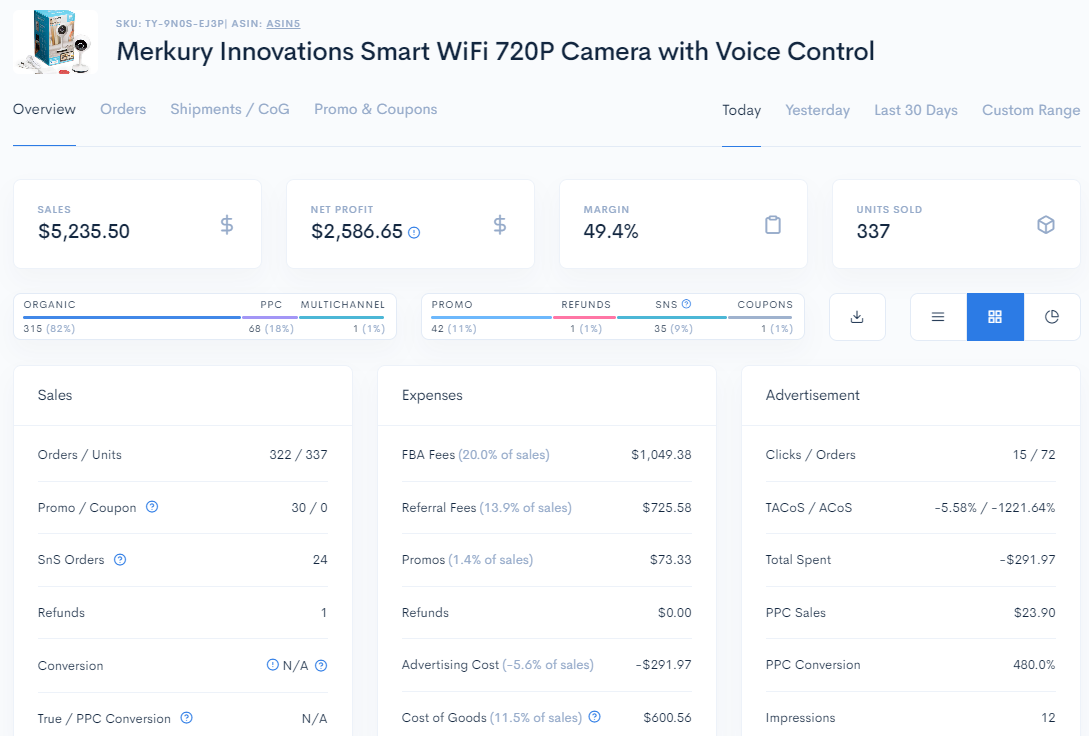1089x736 pixels.
Task: Click the Organic count 315 (82%)
Action: (x=49, y=328)
